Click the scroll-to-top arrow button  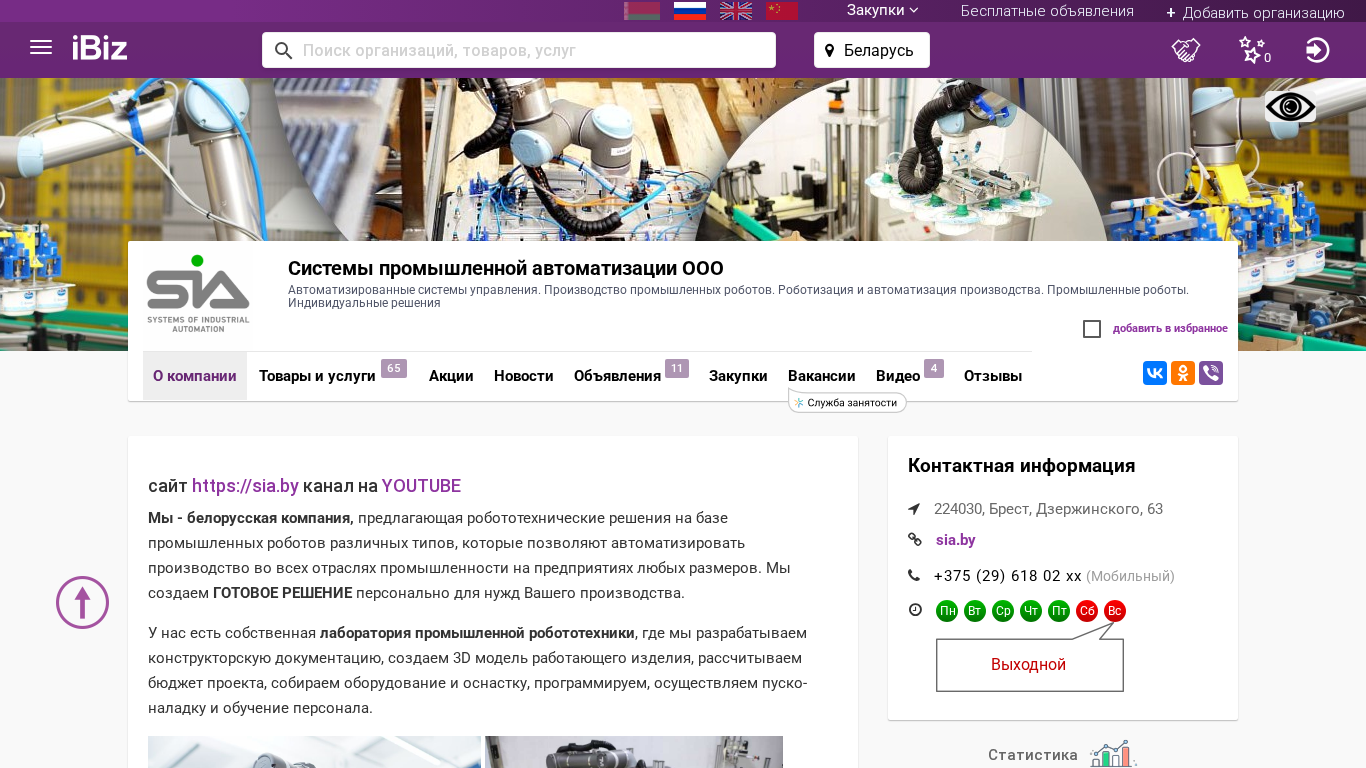[x=82, y=602]
